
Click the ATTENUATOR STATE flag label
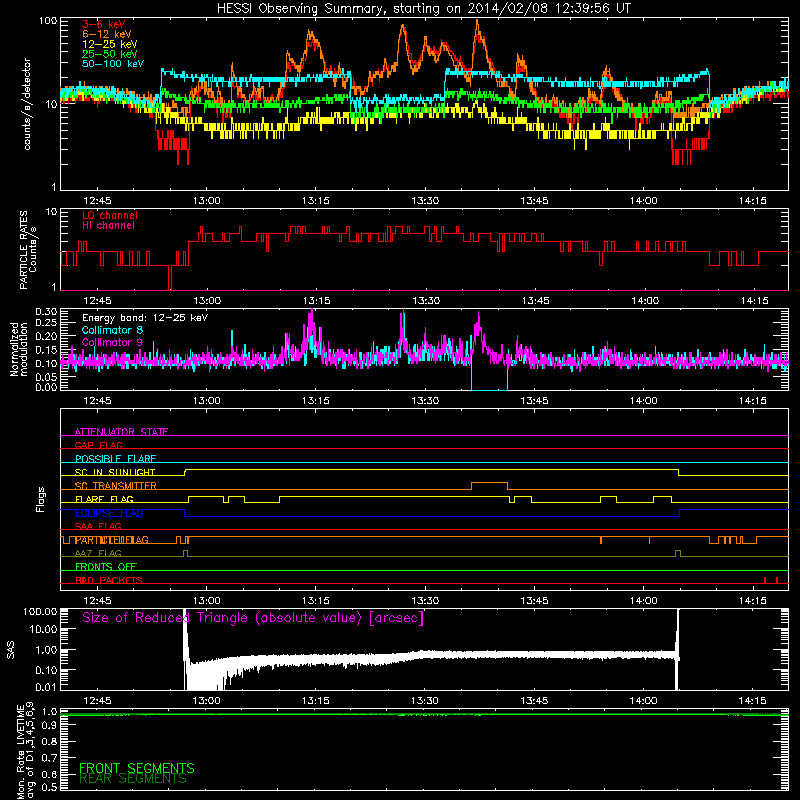[121, 432]
